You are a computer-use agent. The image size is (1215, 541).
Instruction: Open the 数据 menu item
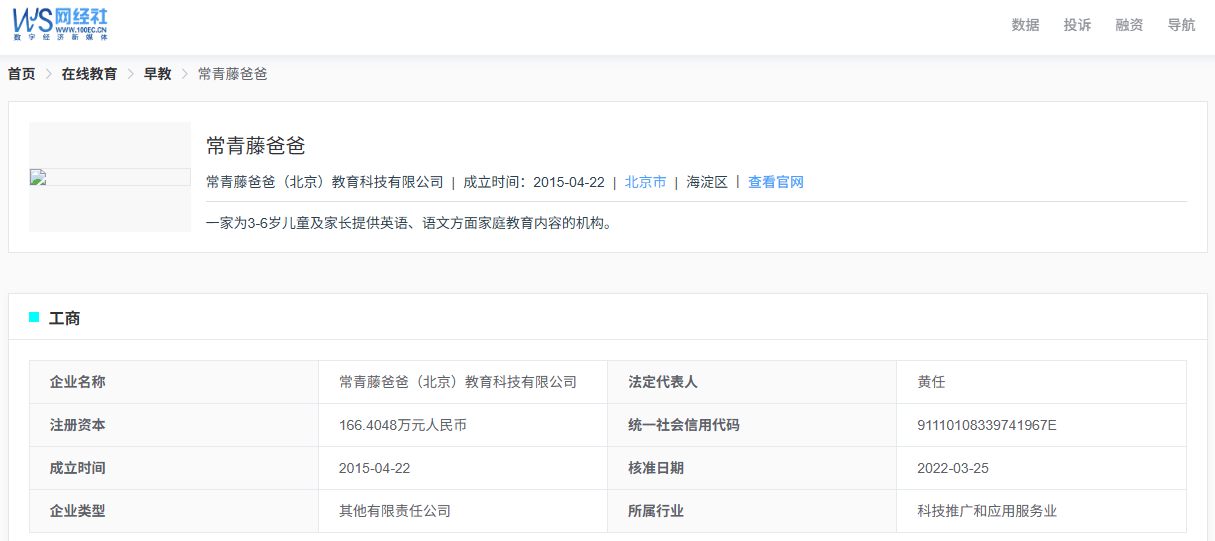click(1025, 25)
